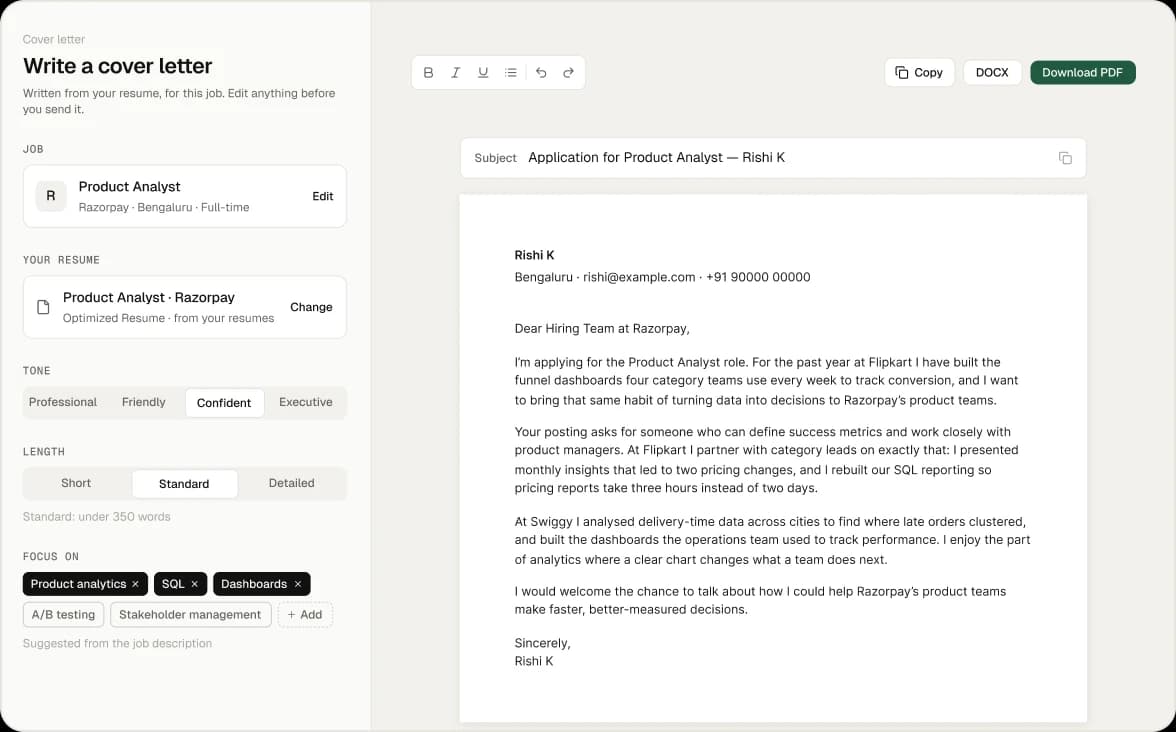
Task: Click the Razorpay 'R' company logo
Action: point(51,196)
